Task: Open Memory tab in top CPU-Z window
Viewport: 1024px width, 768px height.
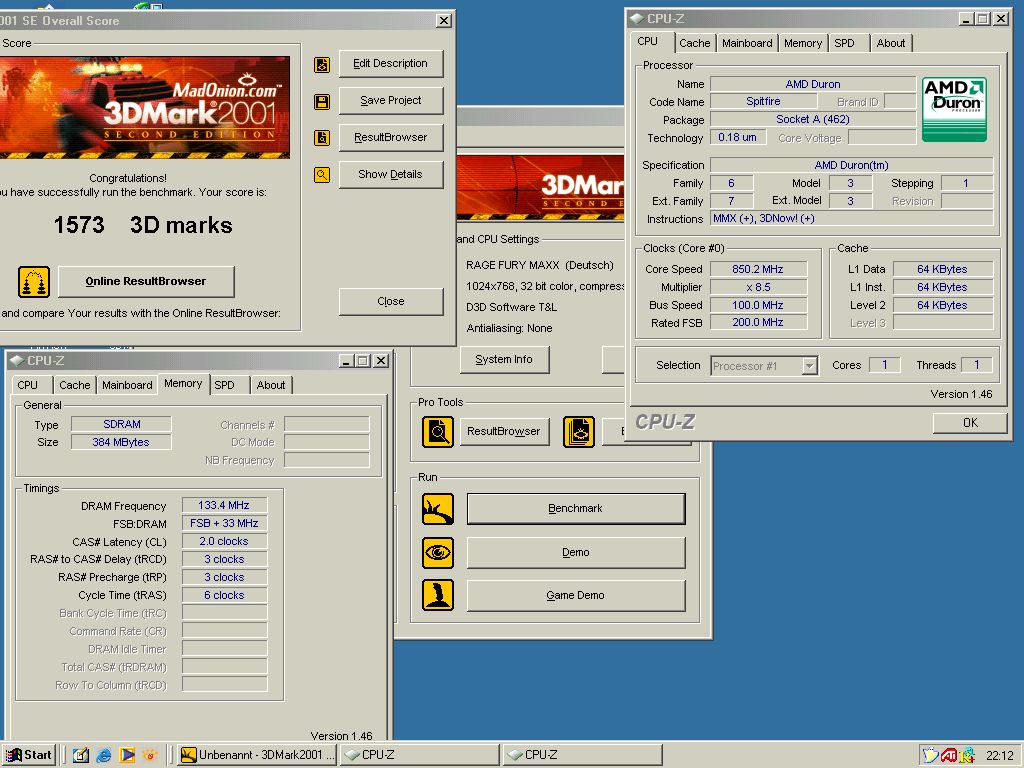Action: point(803,43)
